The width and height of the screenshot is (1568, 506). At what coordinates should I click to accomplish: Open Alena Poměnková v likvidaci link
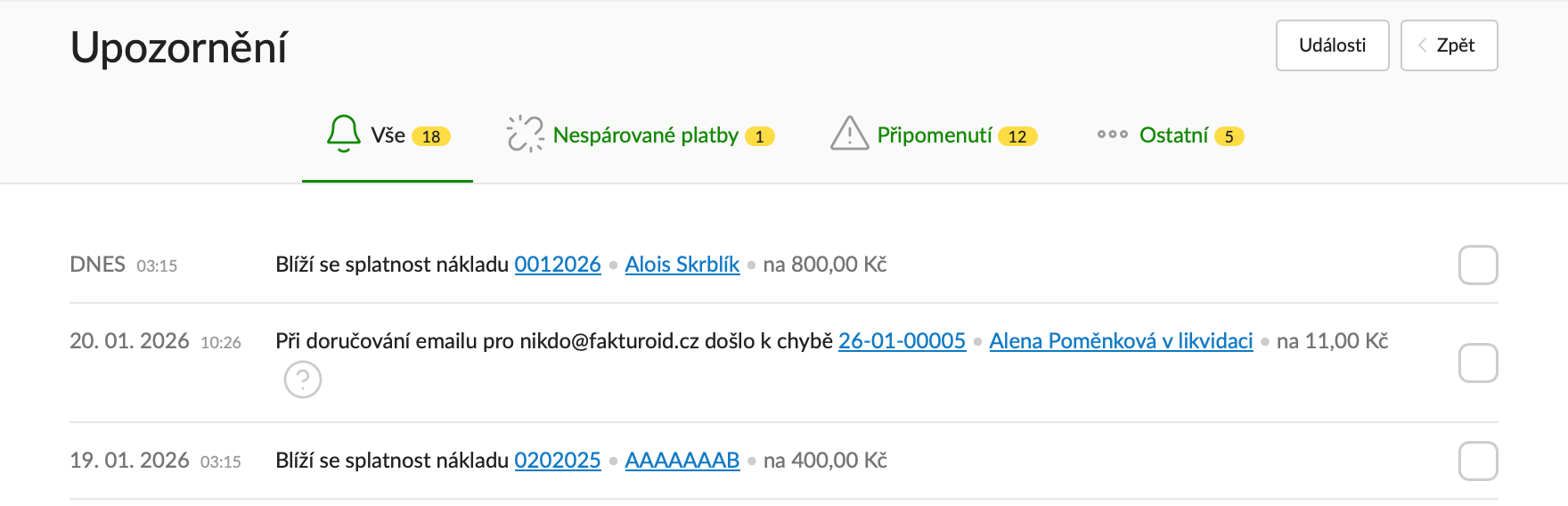(1121, 341)
